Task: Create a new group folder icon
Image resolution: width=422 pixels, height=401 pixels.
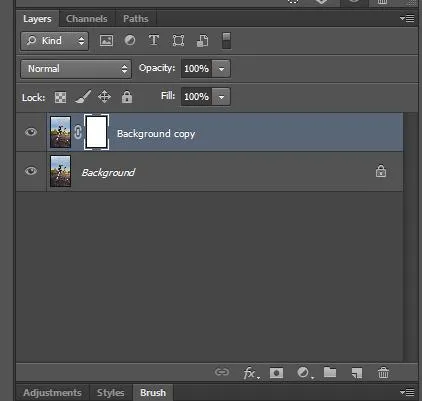Action: tap(330, 372)
